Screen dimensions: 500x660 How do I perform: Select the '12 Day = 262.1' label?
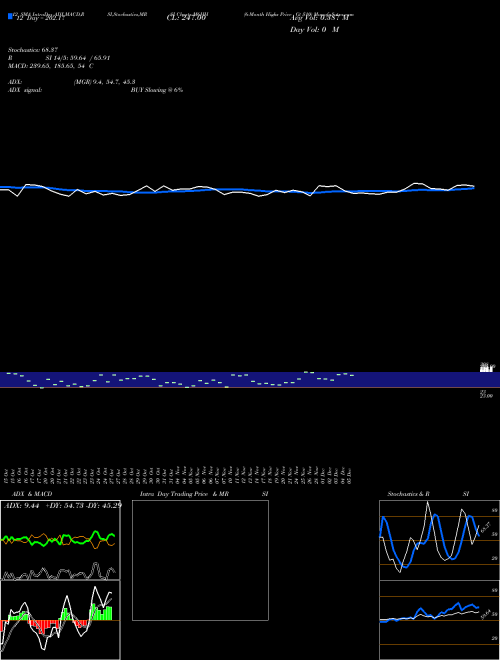point(40,19)
